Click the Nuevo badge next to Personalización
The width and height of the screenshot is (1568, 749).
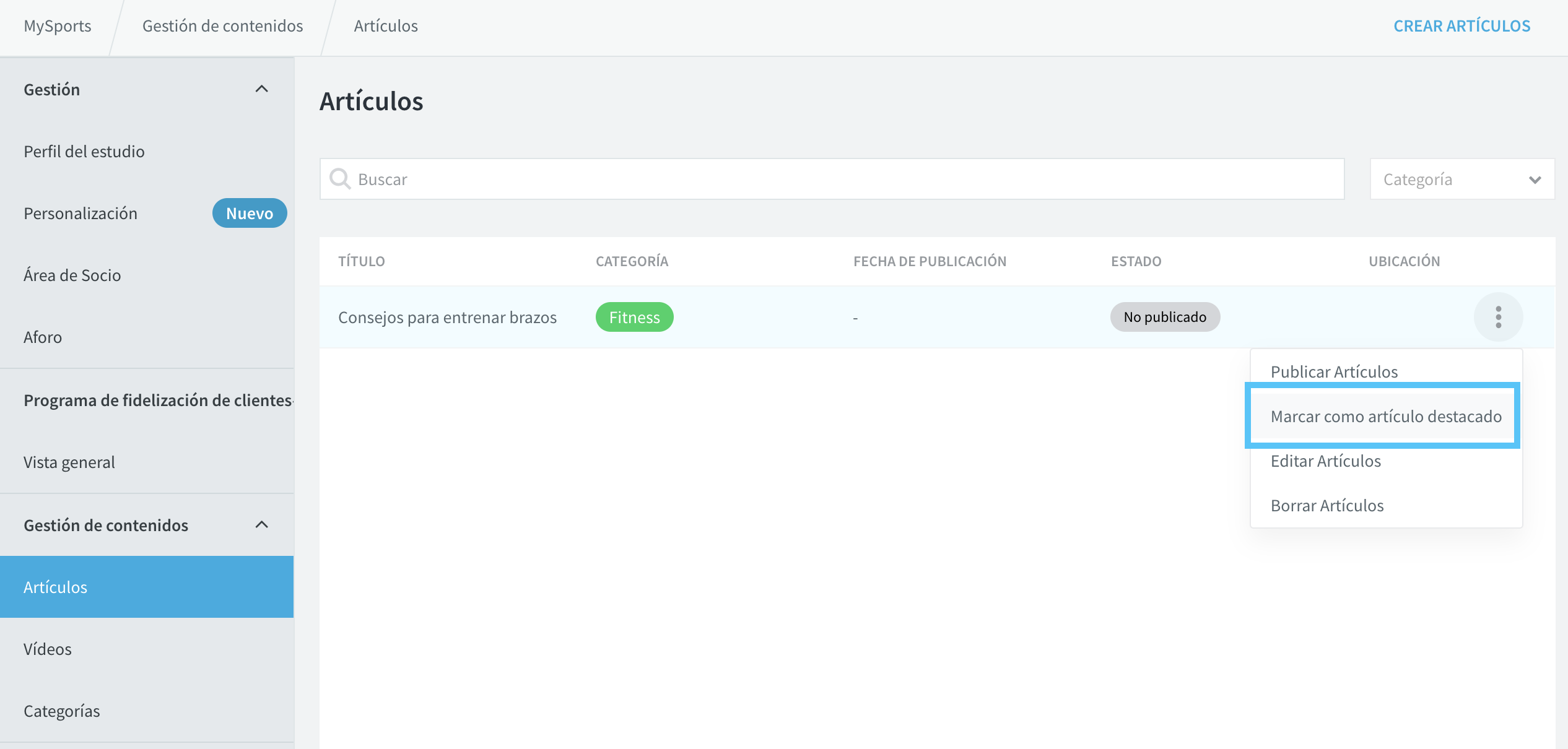coord(250,213)
